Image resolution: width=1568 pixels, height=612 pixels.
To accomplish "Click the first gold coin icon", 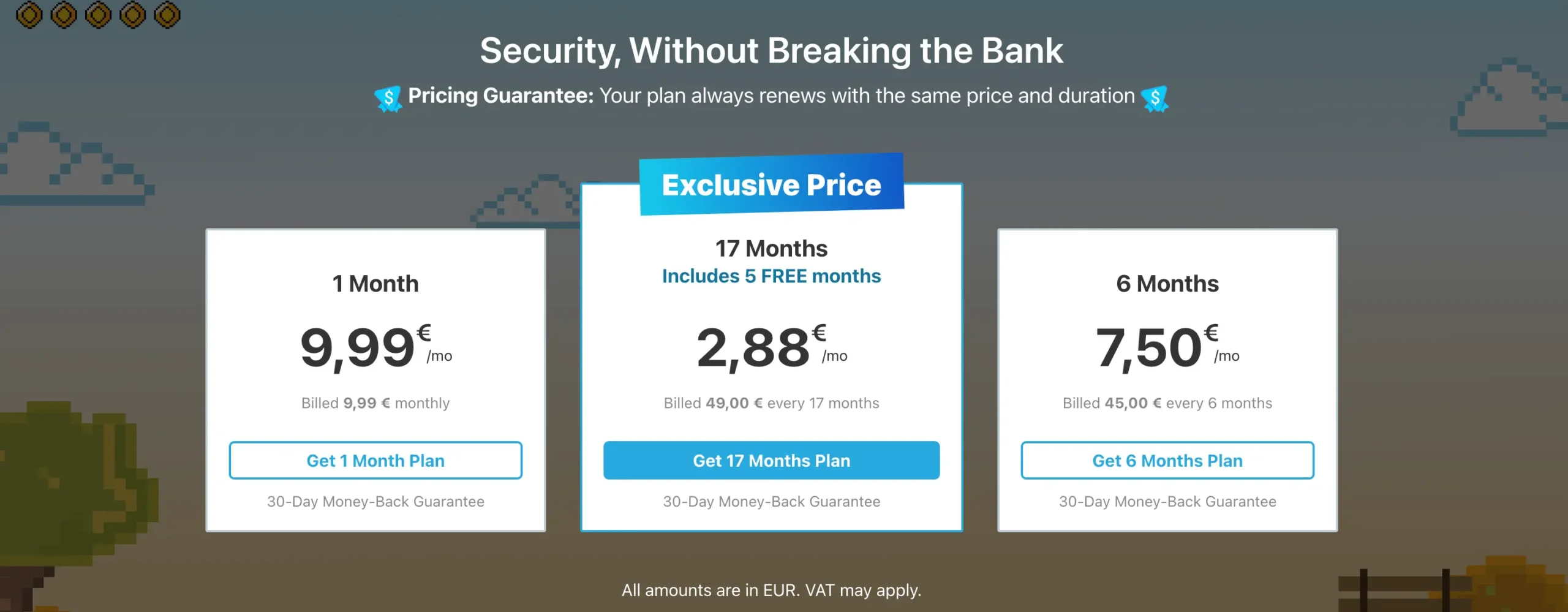I will tap(29, 15).
